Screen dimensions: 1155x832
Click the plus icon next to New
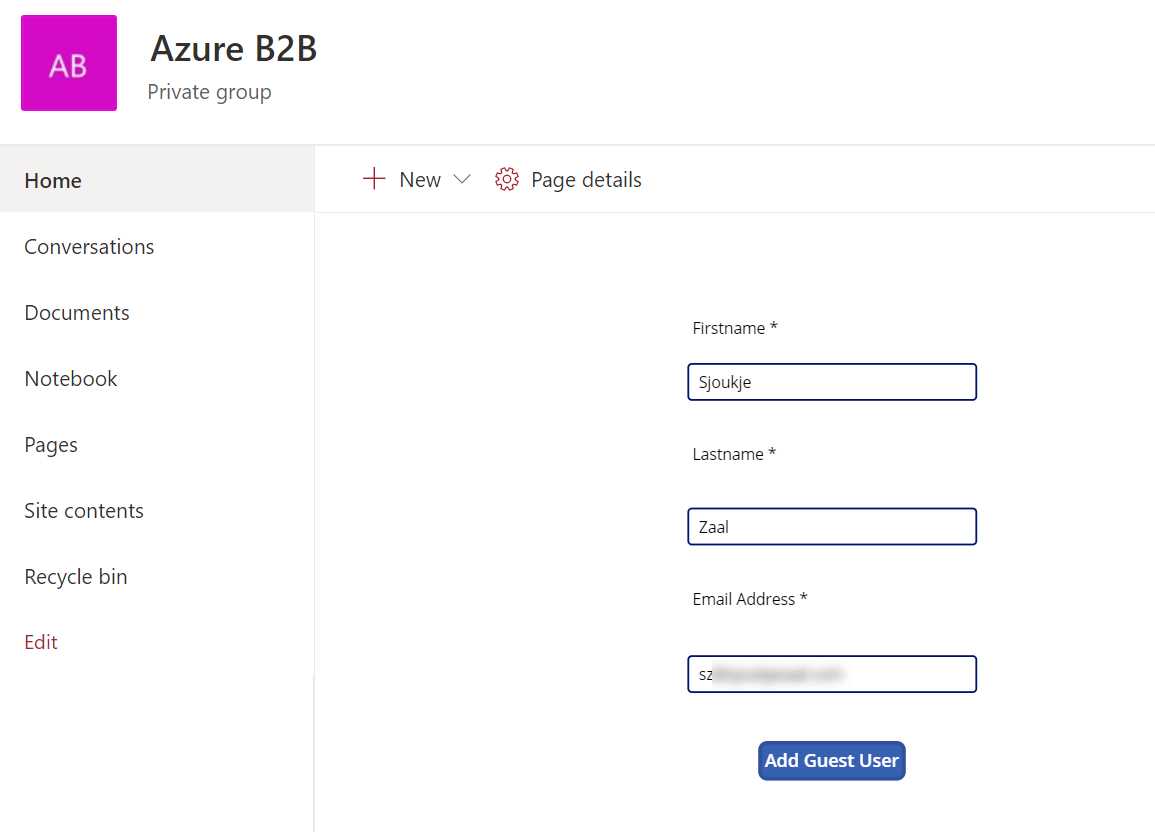[372, 179]
